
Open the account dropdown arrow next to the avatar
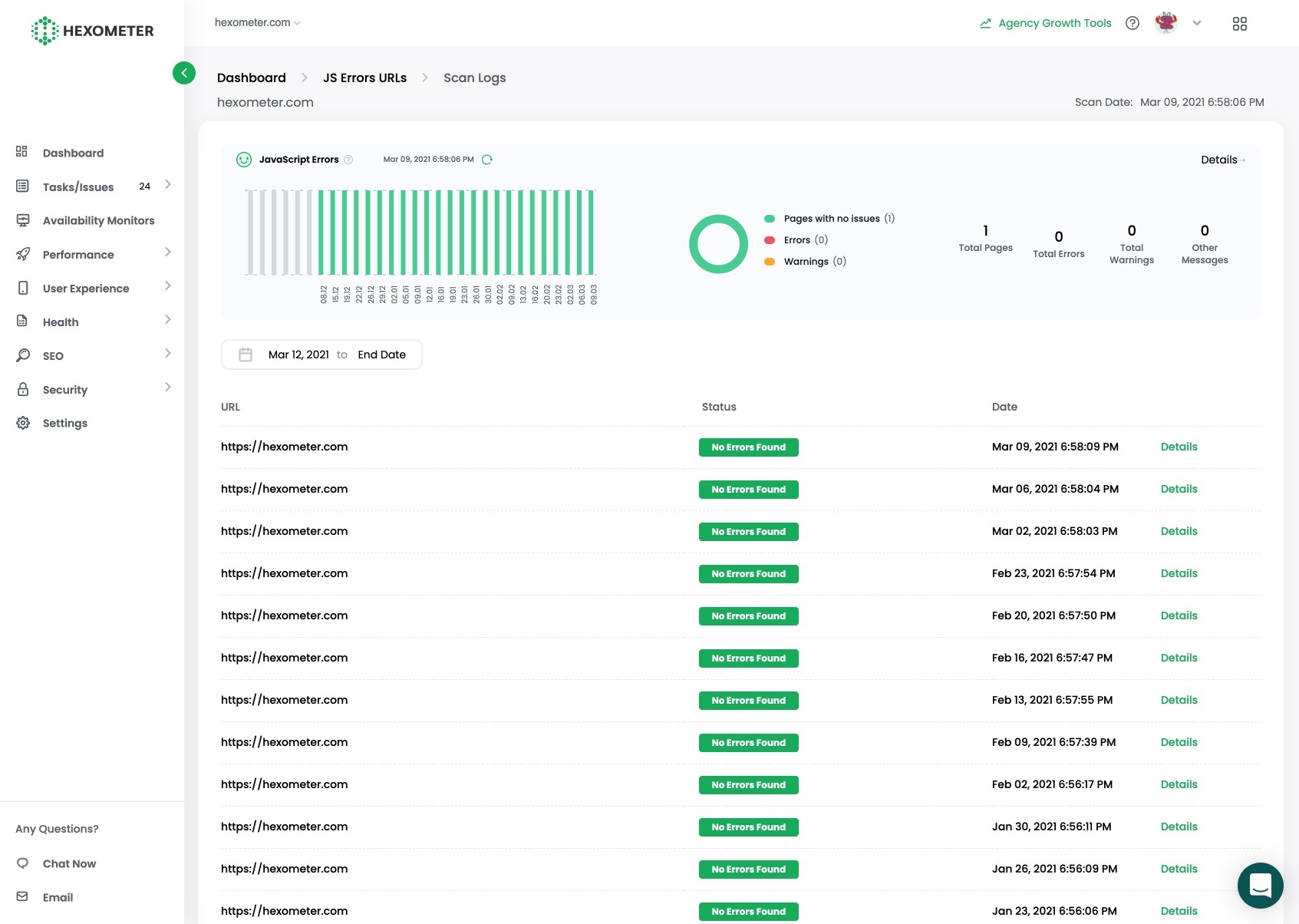[x=1197, y=23]
